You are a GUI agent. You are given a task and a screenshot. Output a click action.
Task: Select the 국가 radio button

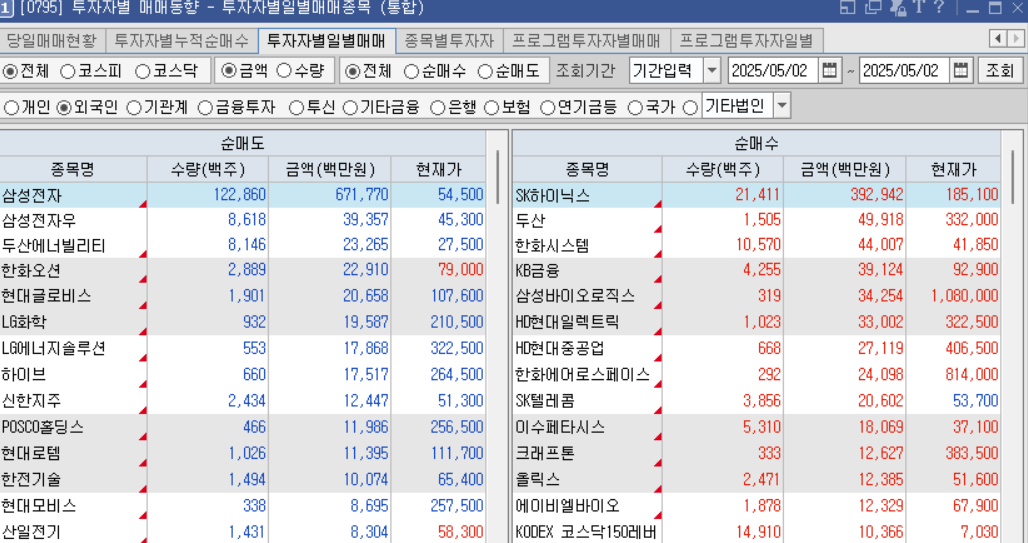(x=634, y=108)
